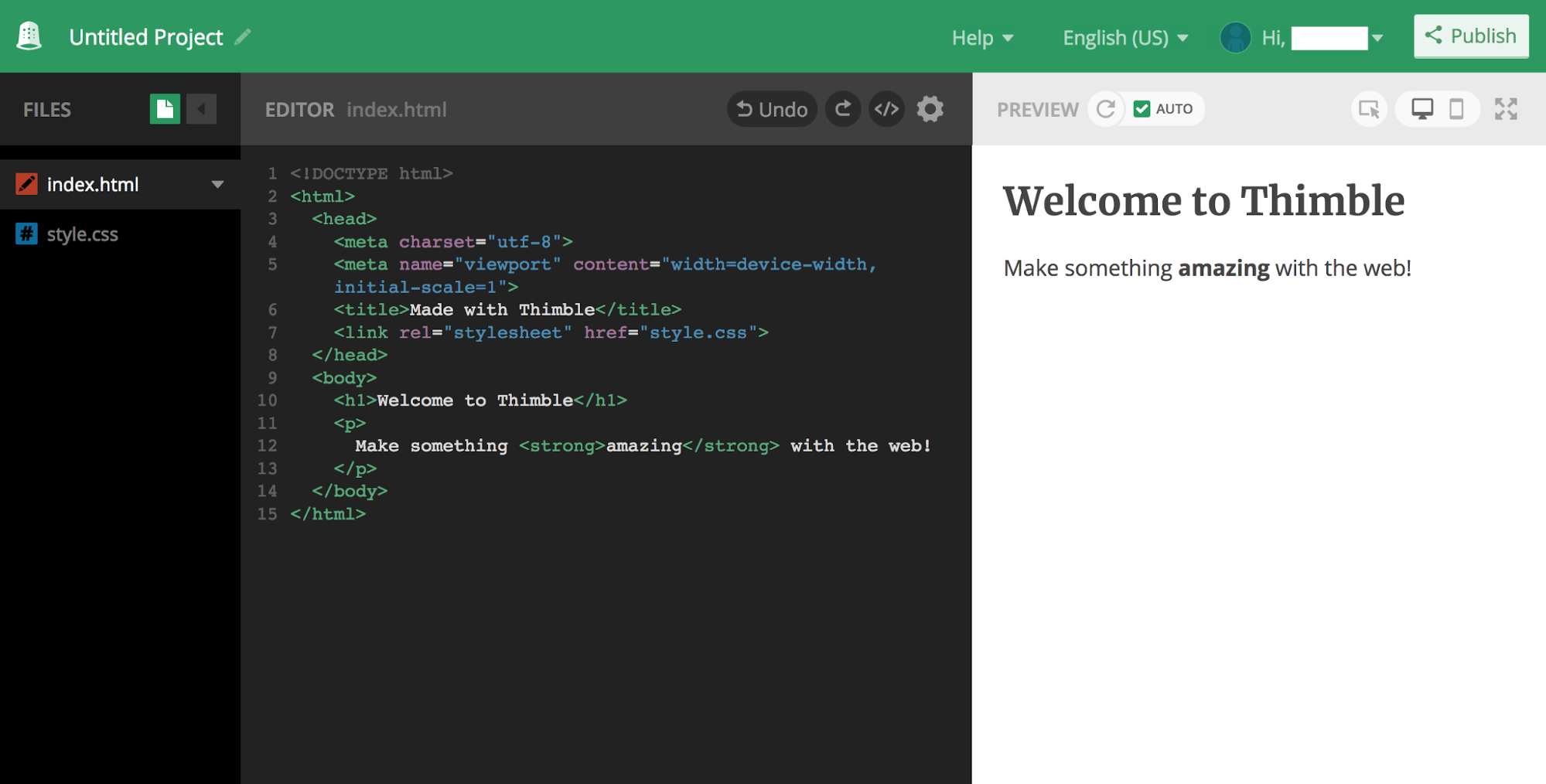Image resolution: width=1546 pixels, height=784 pixels.
Task: Undo the last edit
Action: [771, 108]
